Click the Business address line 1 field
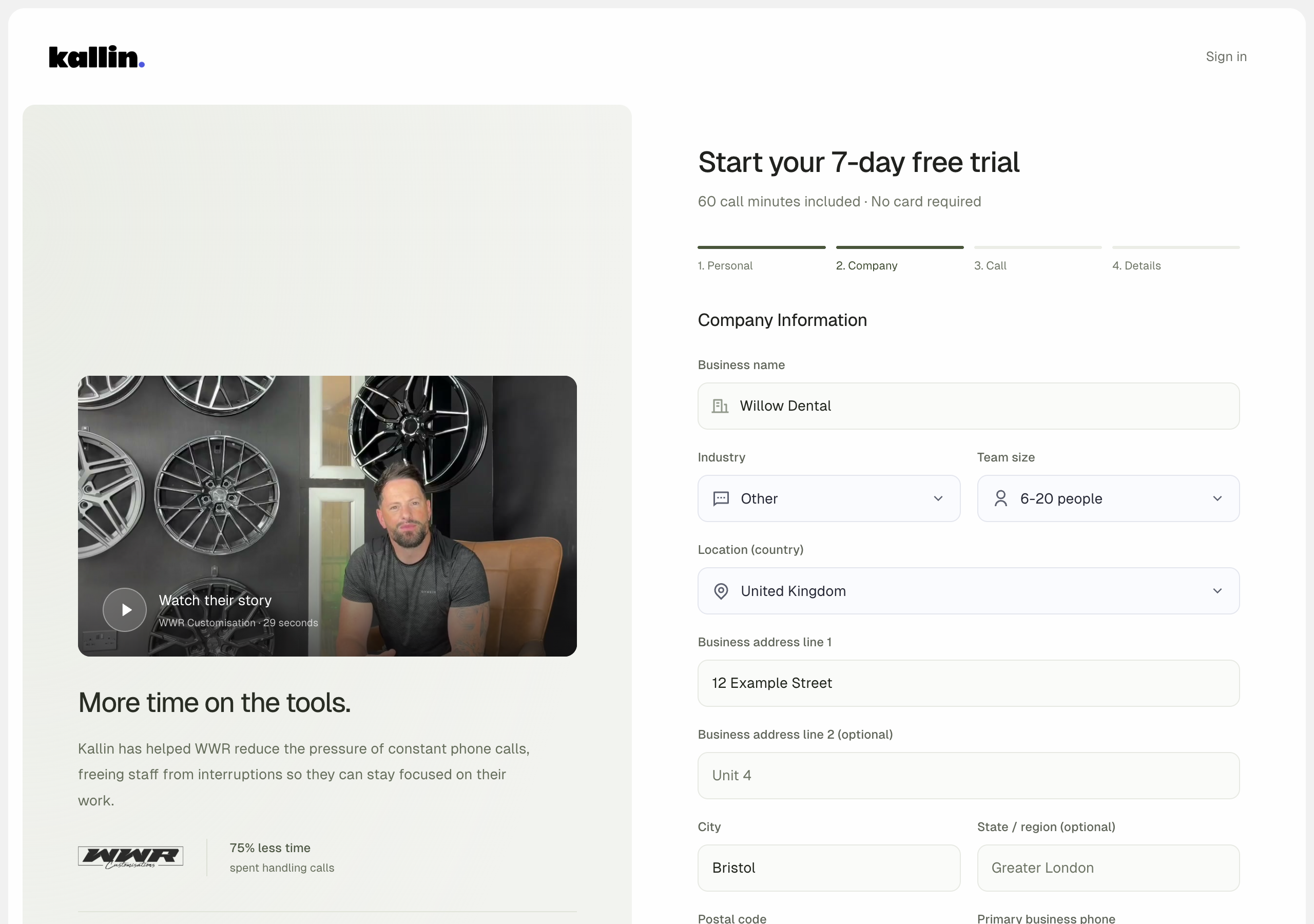 point(969,683)
